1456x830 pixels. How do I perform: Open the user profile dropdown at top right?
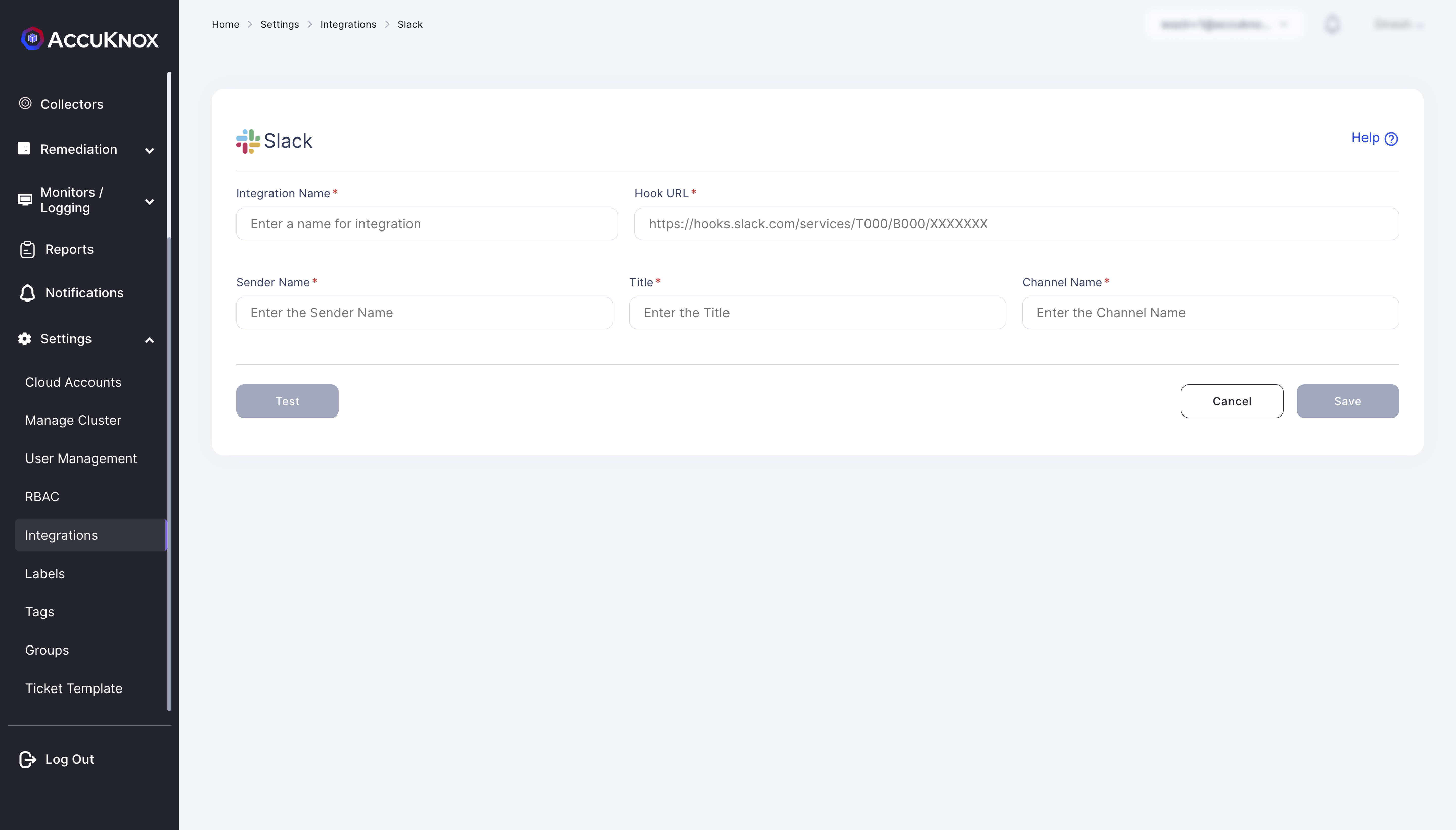[1399, 25]
